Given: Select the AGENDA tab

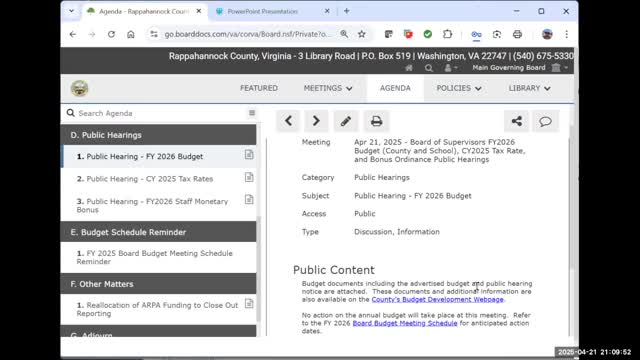Looking at the screenshot, I should 395,88.
